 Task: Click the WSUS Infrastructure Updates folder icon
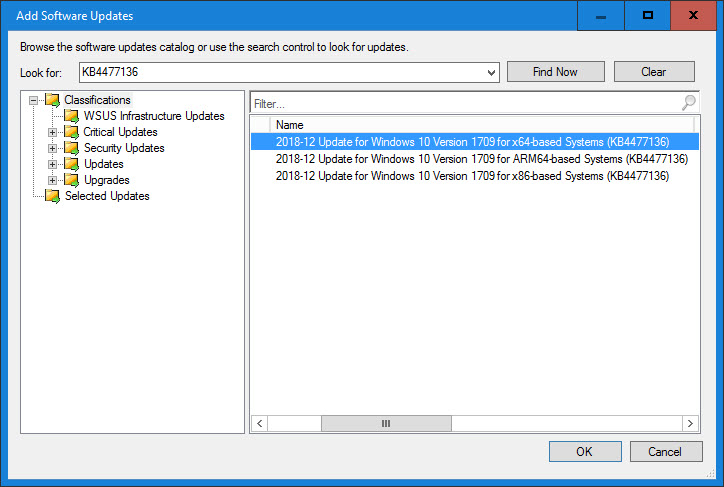(x=71, y=116)
